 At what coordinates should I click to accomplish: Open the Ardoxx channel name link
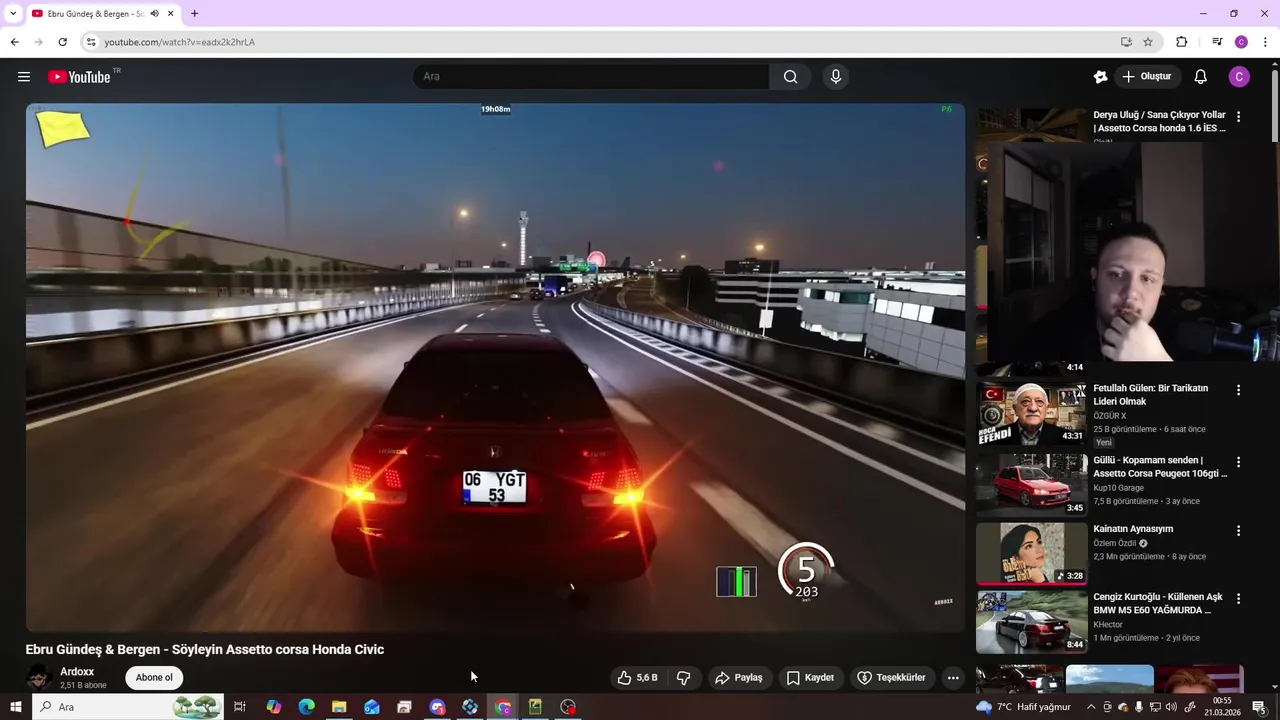[x=77, y=672]
